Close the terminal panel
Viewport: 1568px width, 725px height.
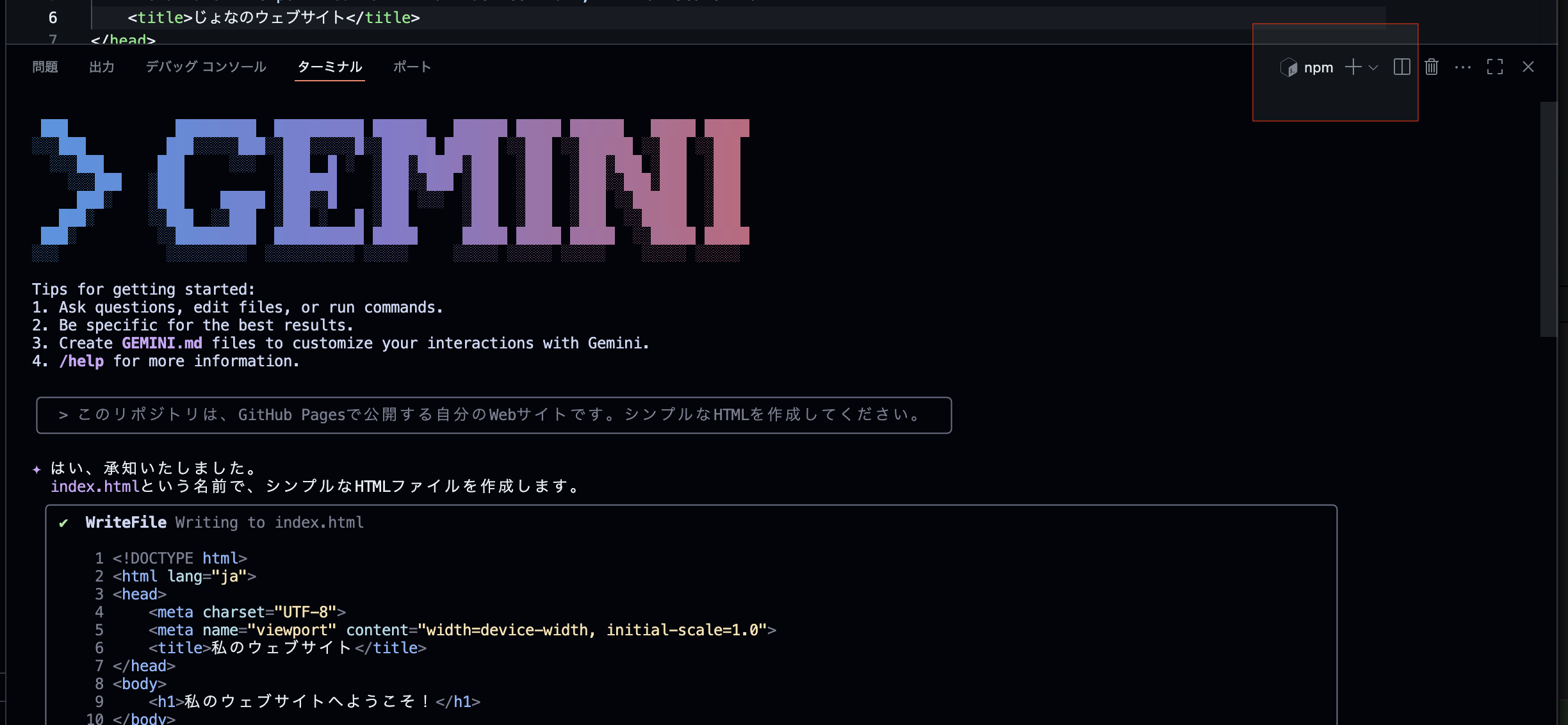point(1528,67)
